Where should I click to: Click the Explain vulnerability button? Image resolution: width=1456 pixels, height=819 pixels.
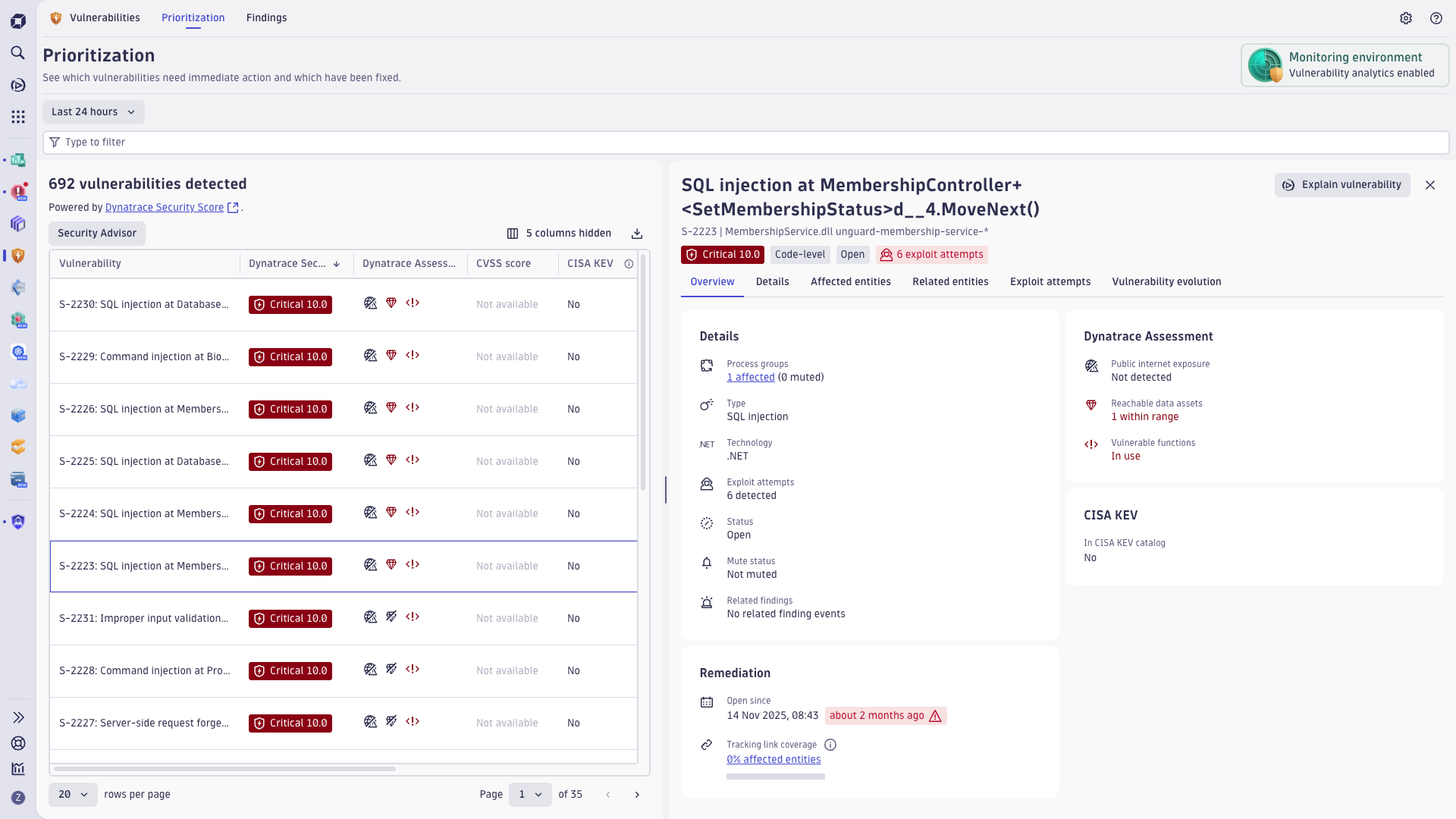click(1341, 185)
